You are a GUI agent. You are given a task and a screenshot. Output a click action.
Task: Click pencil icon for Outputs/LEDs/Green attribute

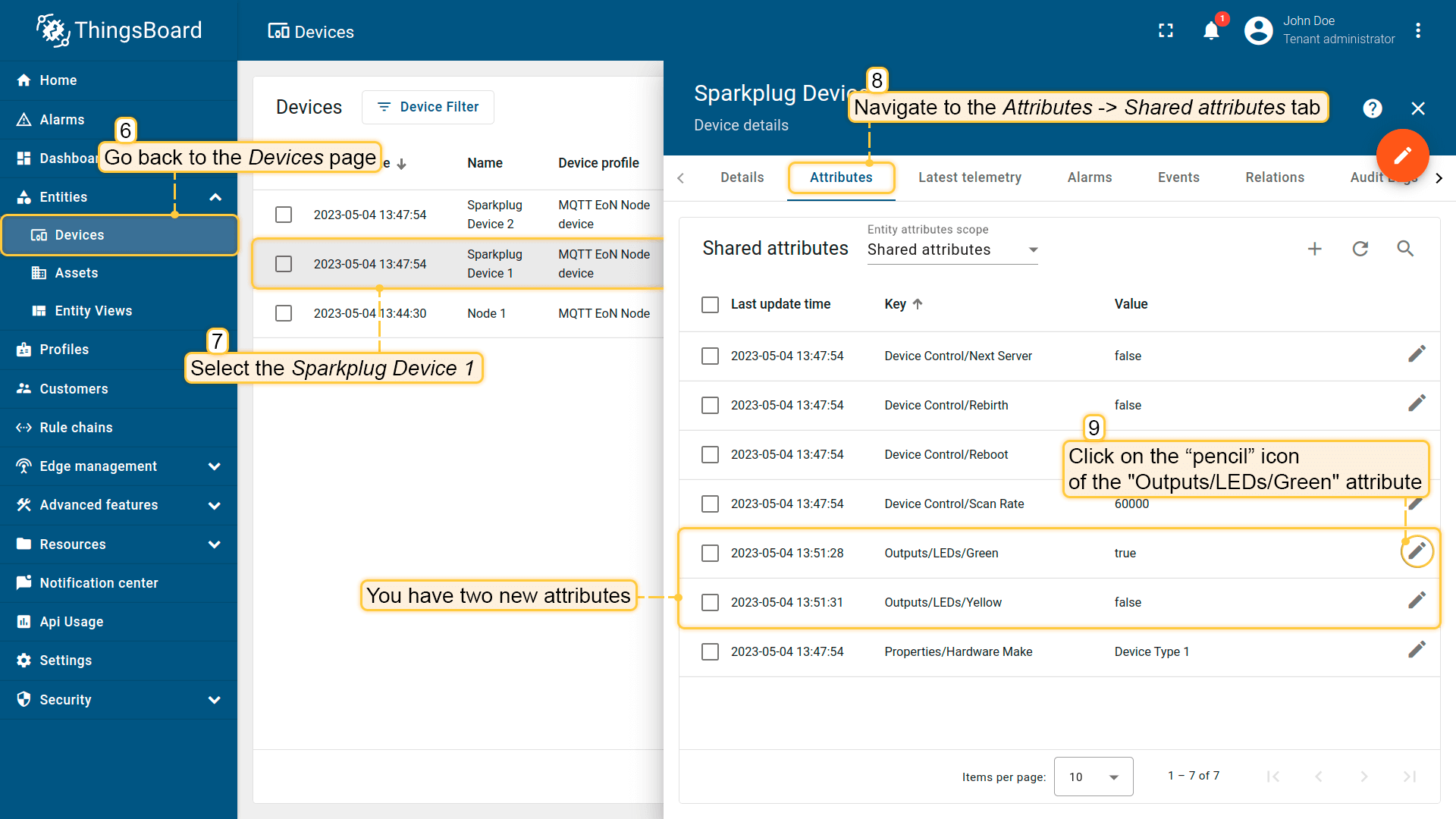(1417, 552)
